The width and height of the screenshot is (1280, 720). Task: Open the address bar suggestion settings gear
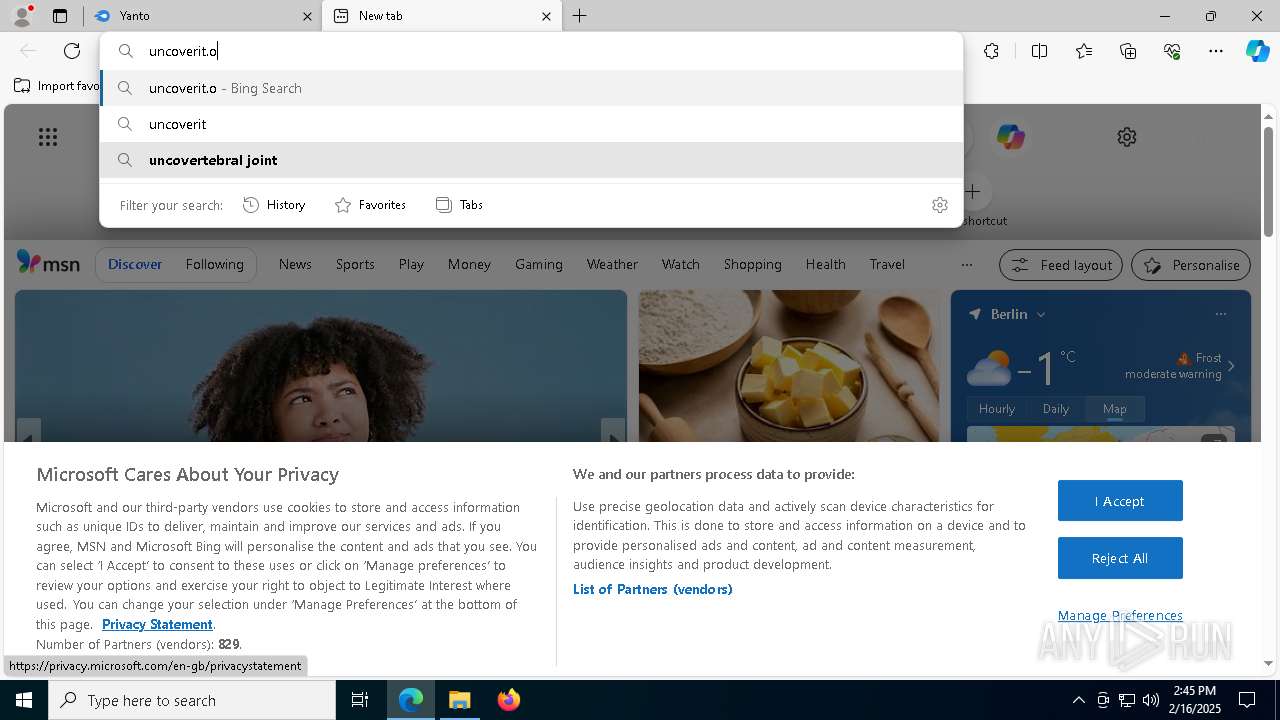pyautogui.click(x=939, y=205)
